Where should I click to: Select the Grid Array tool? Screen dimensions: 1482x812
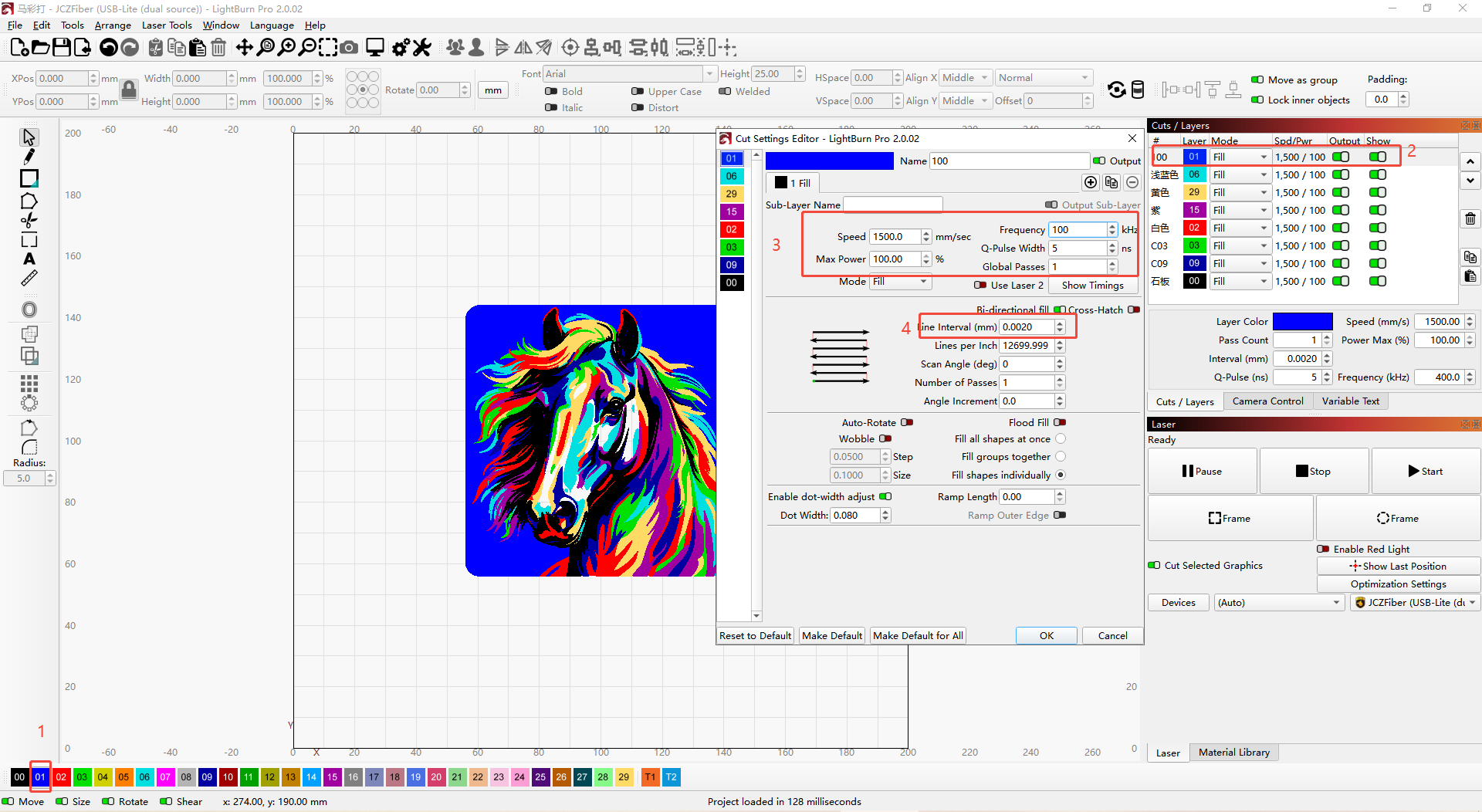[x=29, y=383]
